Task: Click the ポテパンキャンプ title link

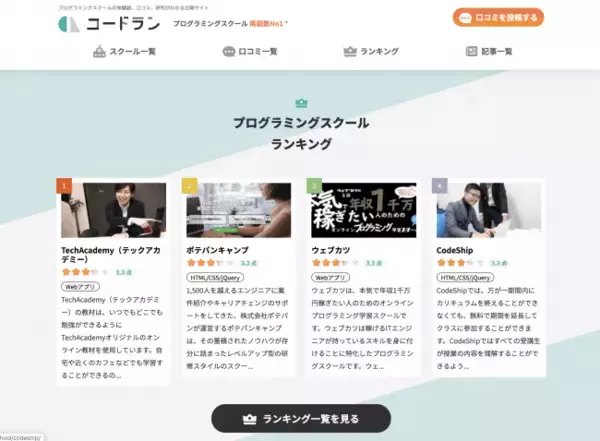Action: click(x=217, y=250)
